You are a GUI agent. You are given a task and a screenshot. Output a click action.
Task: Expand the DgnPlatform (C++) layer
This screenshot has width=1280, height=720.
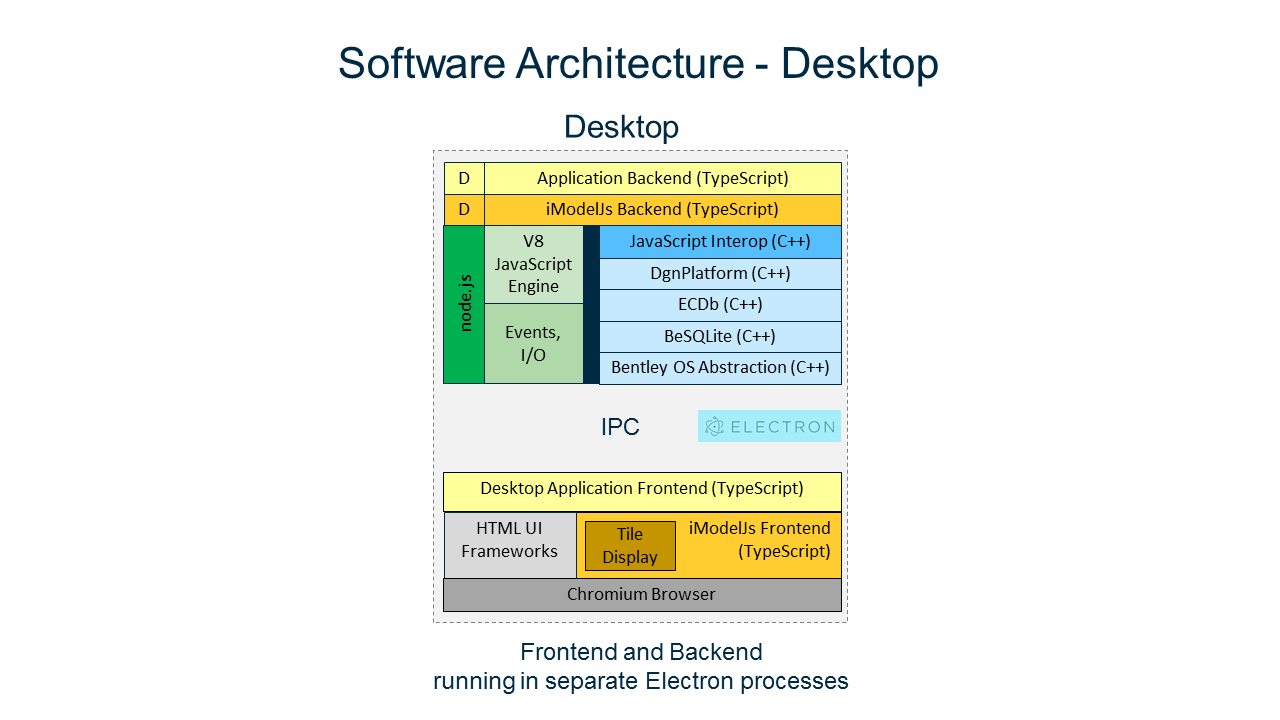click(720, 273)
